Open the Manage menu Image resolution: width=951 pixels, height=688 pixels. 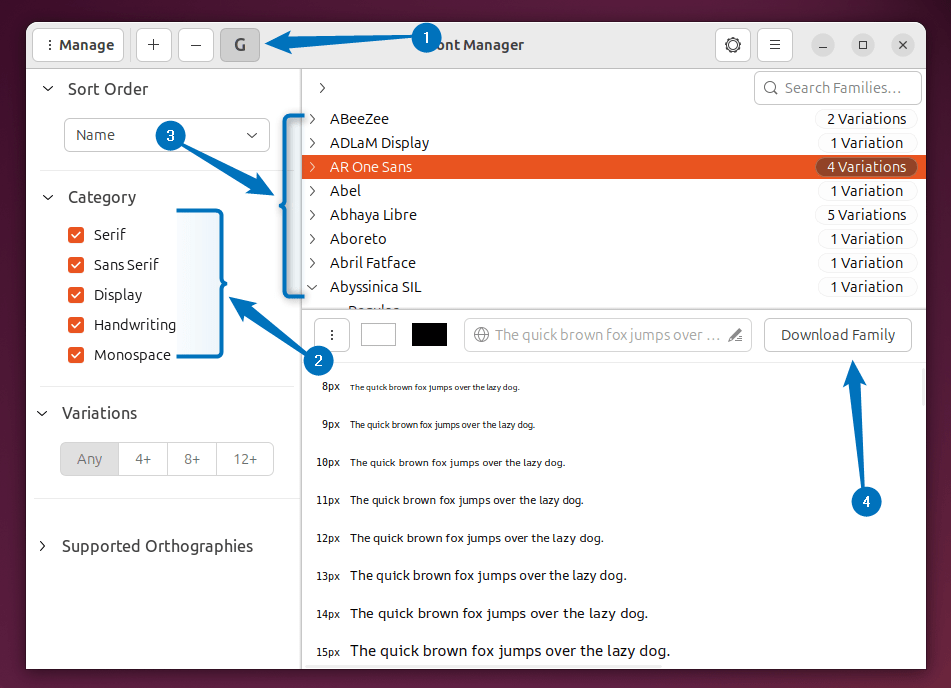coord(77,44)
